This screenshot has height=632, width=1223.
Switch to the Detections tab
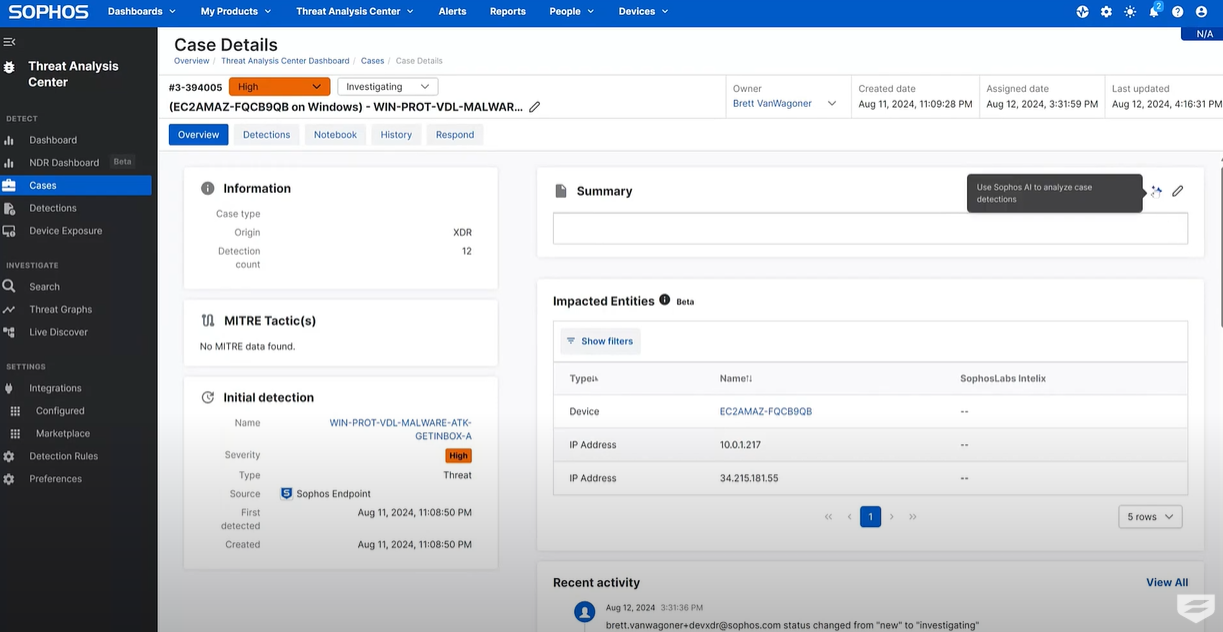coord(266,133)
